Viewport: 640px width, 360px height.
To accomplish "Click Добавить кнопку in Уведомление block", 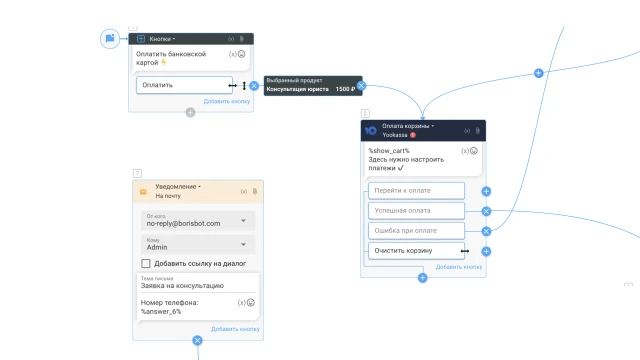I will pyautogui.click(x=235, y=329).
